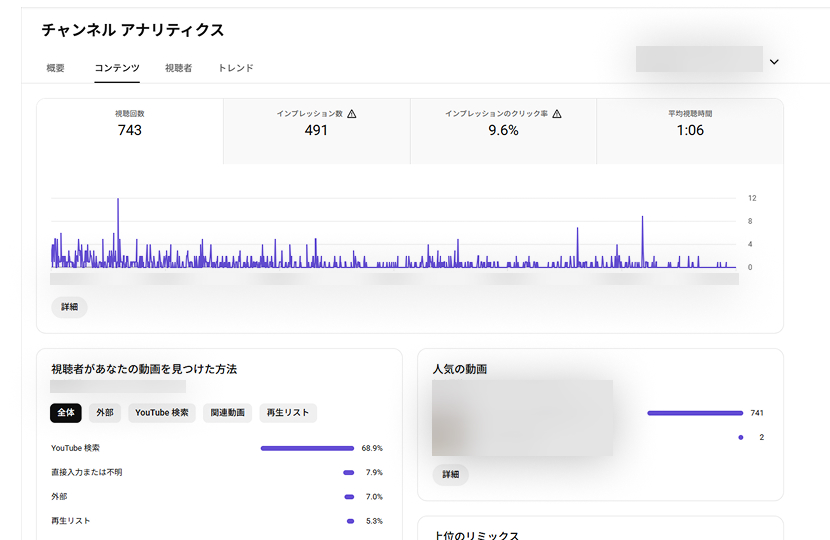
Task: Click the 視聴者があなたの動画を見つけた方法 heading
Action: [x=144, y=369]
